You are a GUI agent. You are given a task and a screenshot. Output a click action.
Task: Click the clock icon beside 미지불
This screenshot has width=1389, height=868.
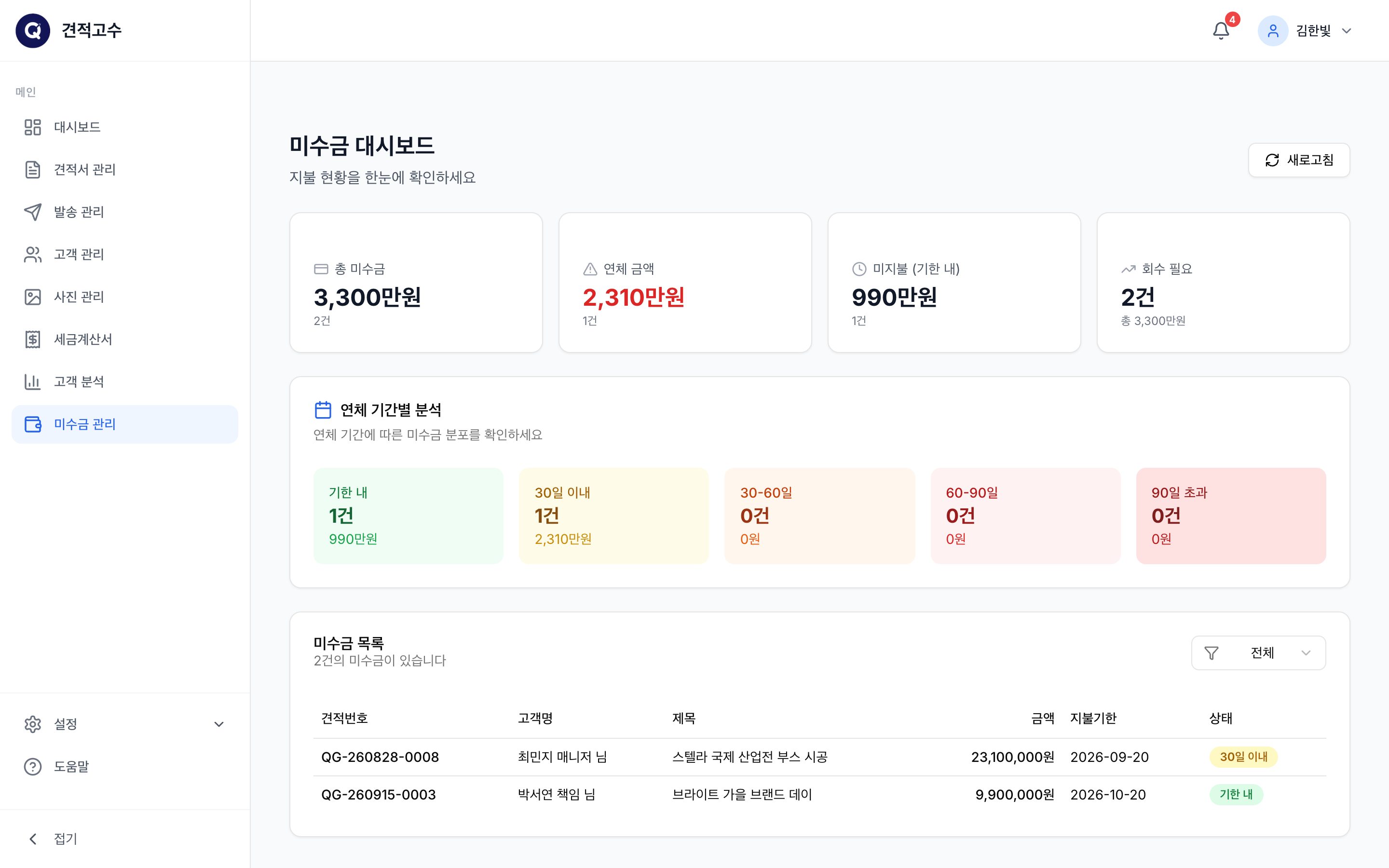pos(859,269)
